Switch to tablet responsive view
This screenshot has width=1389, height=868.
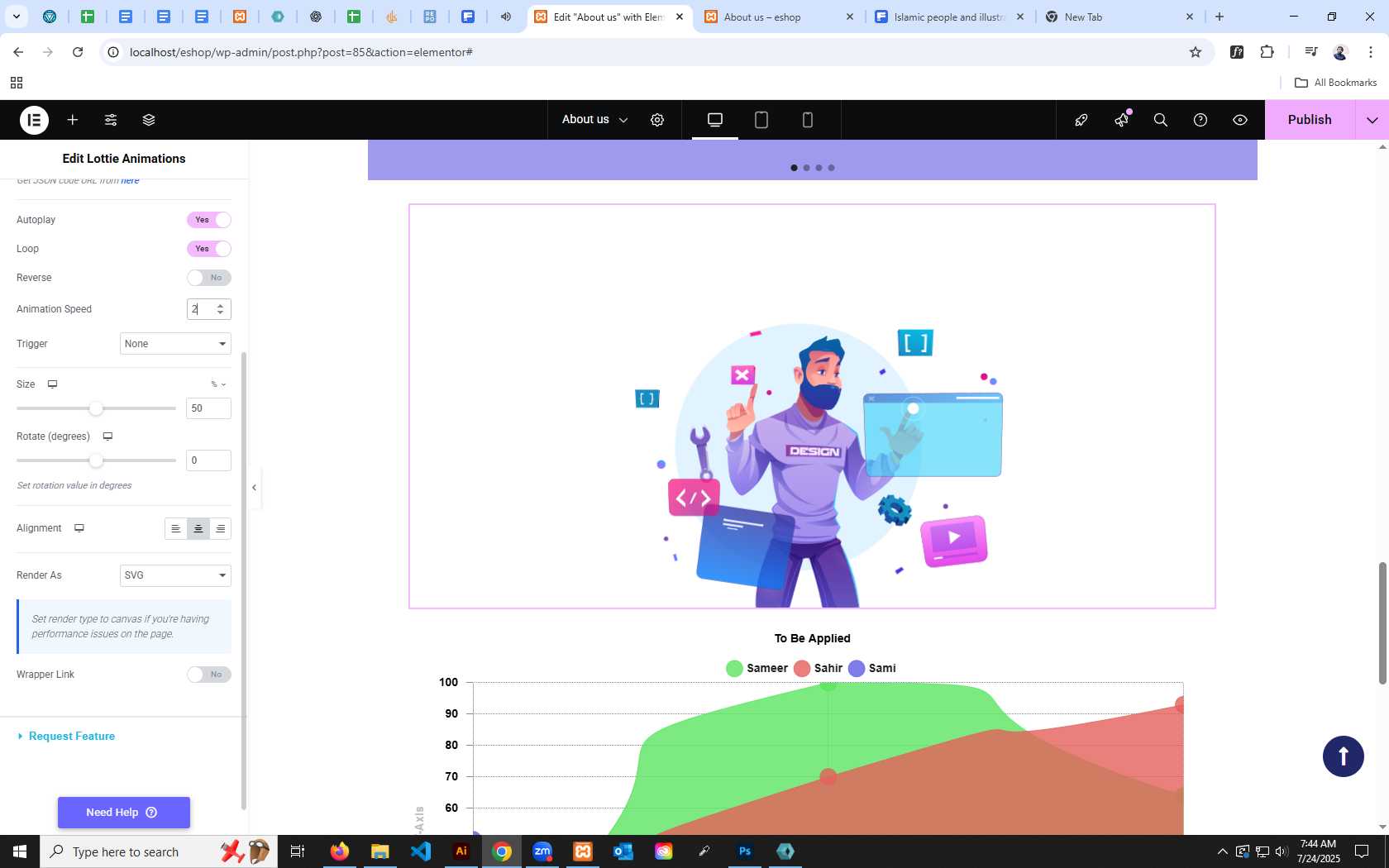point(761,120)
